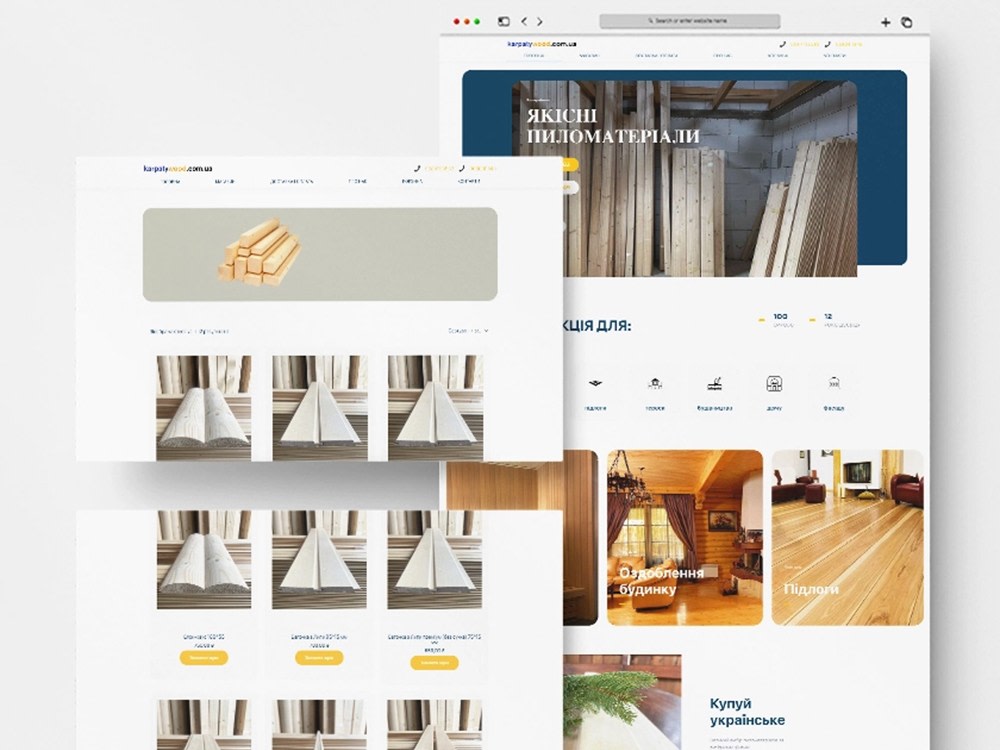Go back using the browser's left chevron
This screenshot has height=750, width=1000.
click(x=524, y=22)
